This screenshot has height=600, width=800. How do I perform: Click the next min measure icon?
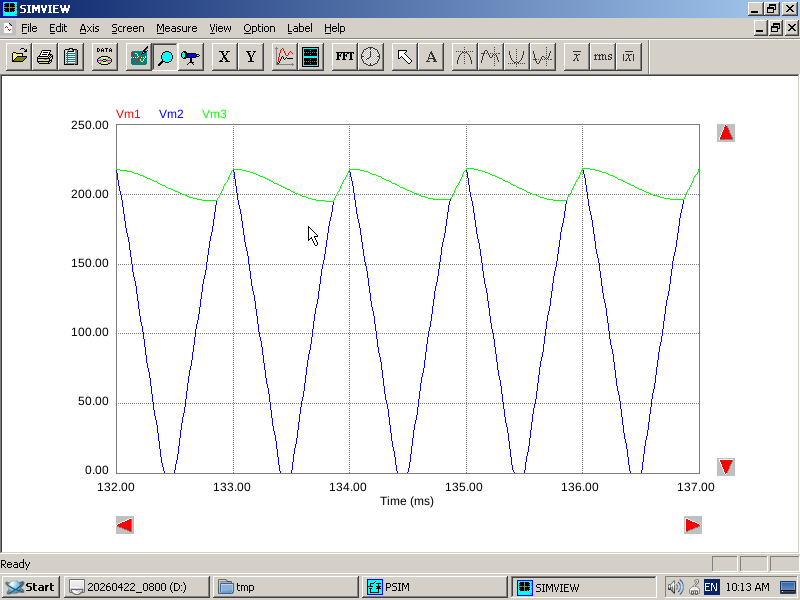click(542, 56)
